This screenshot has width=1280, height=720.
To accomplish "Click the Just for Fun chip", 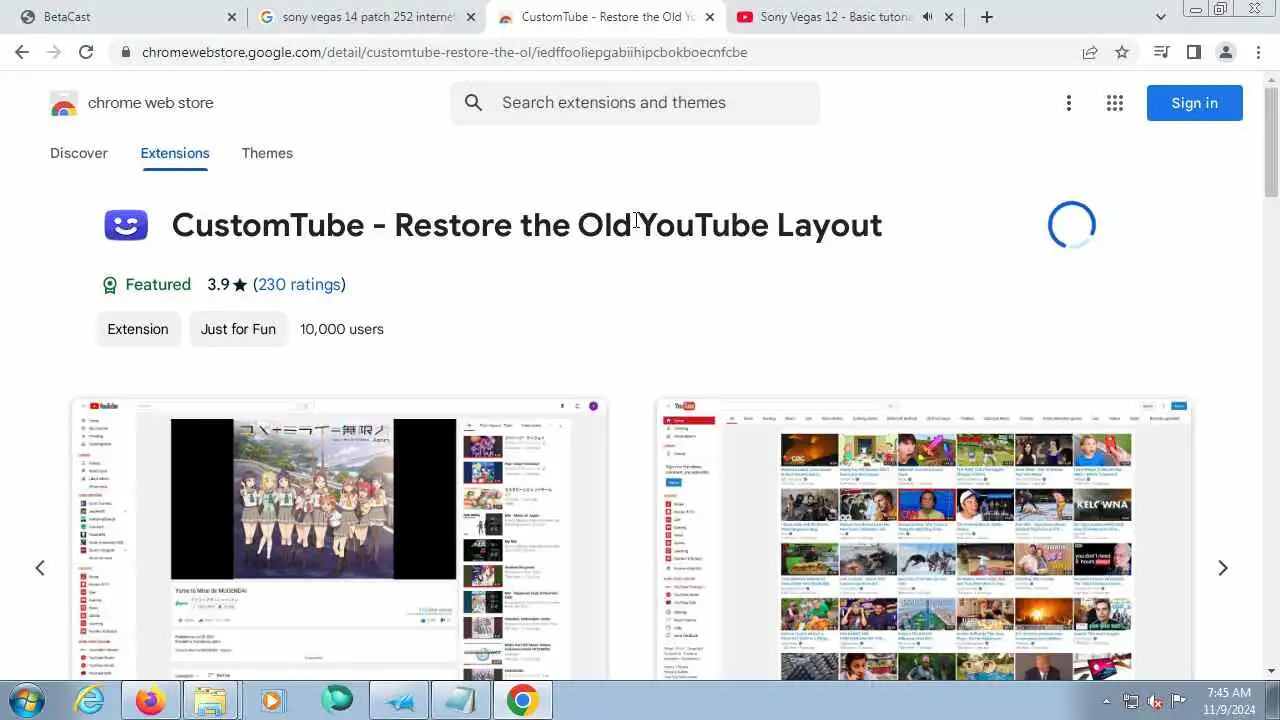I will click(238, 329).
